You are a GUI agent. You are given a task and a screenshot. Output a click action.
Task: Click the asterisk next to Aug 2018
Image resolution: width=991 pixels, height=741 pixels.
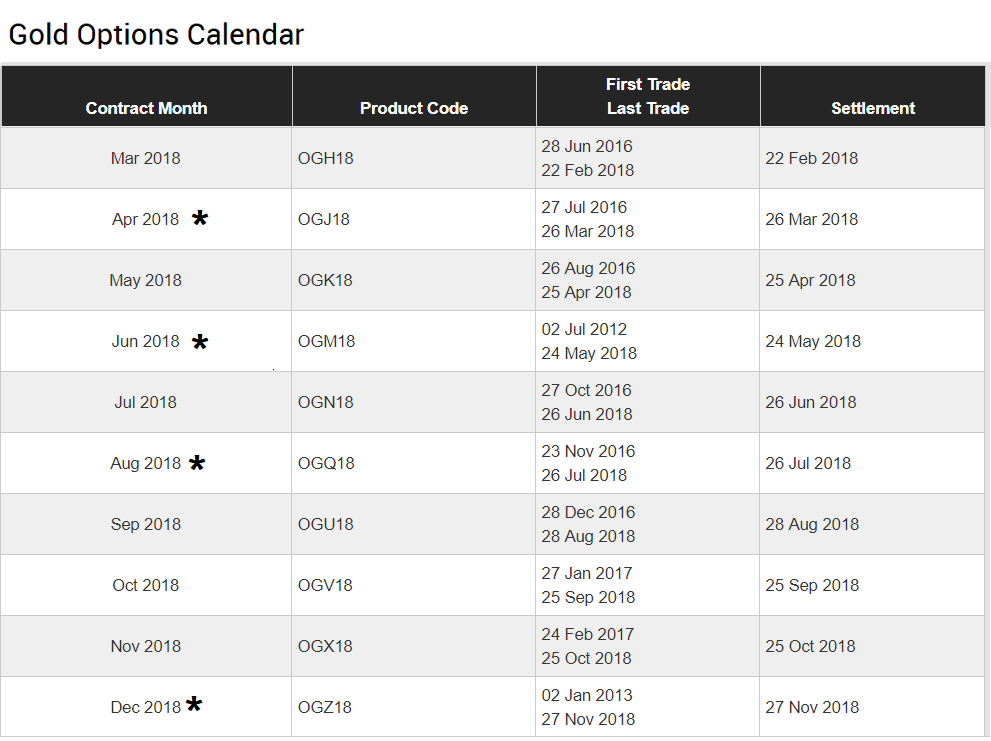click(x=197, y=463)
